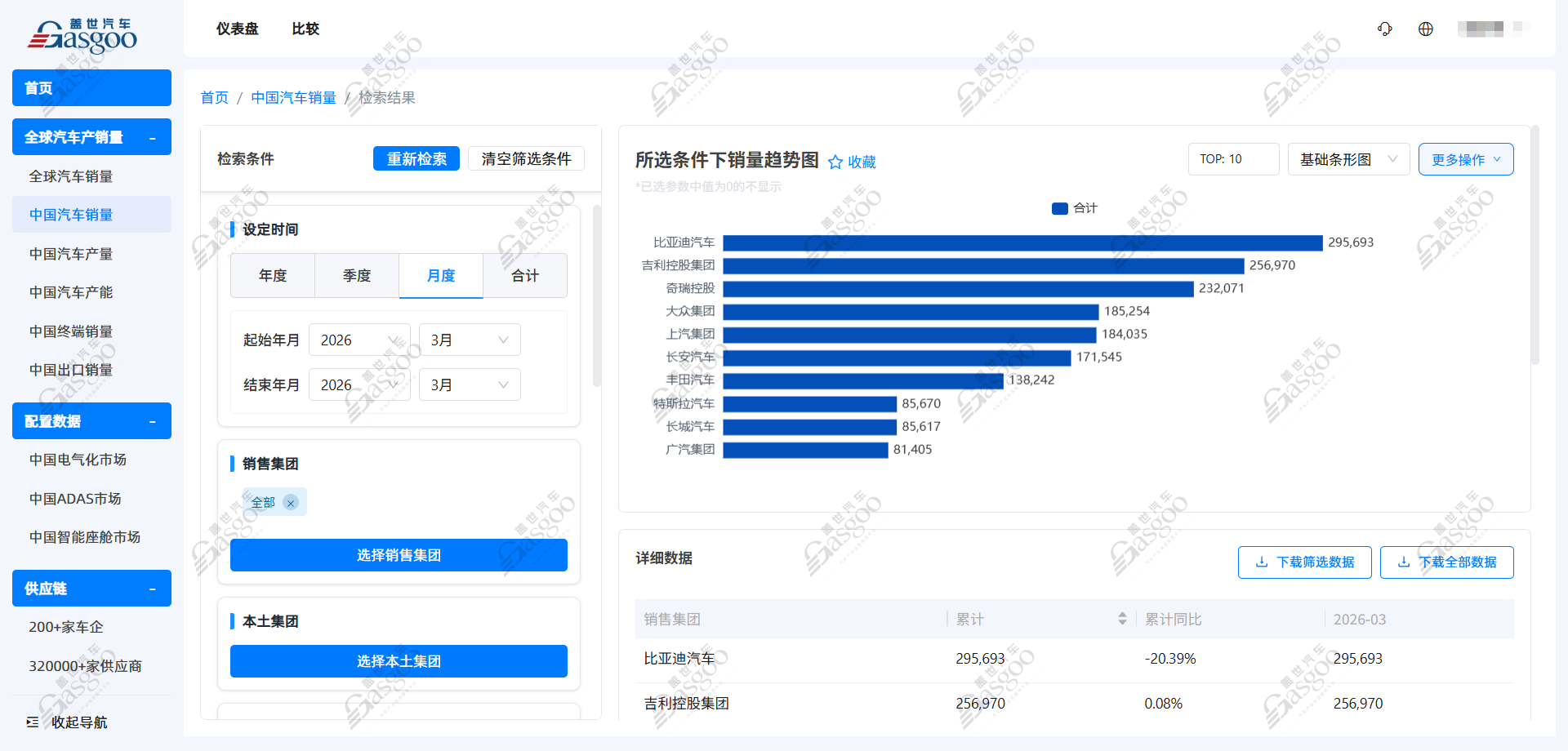Expand the 更多操作 dropdown menu
1568x751 pixels.
pyautogui.click(x=1465, y=159)
